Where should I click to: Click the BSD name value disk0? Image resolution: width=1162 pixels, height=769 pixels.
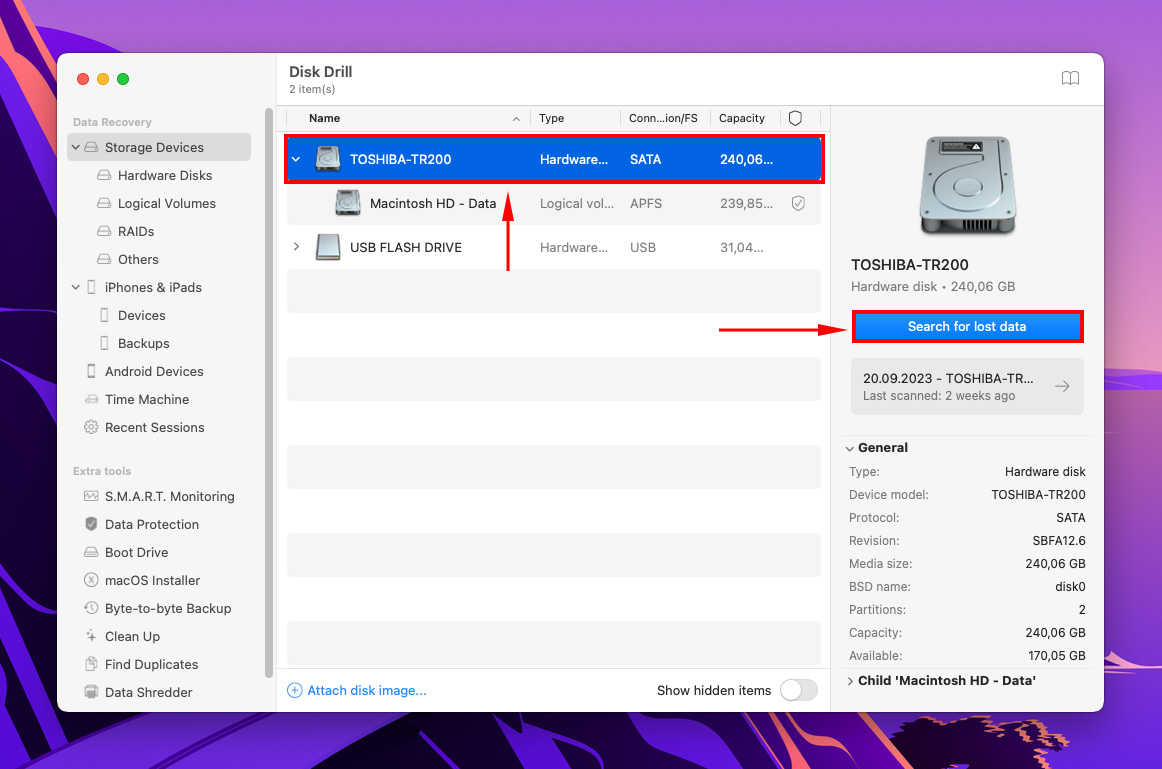click(1070, 587)
